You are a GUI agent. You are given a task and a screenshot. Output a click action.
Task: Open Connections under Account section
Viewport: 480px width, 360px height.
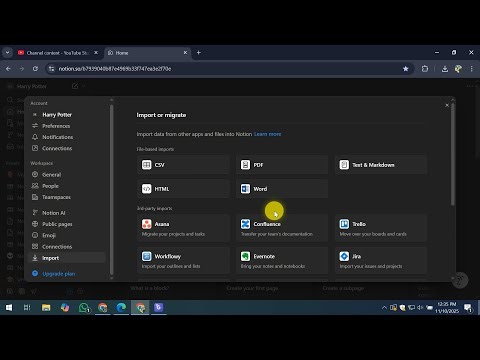pos(68,148)
